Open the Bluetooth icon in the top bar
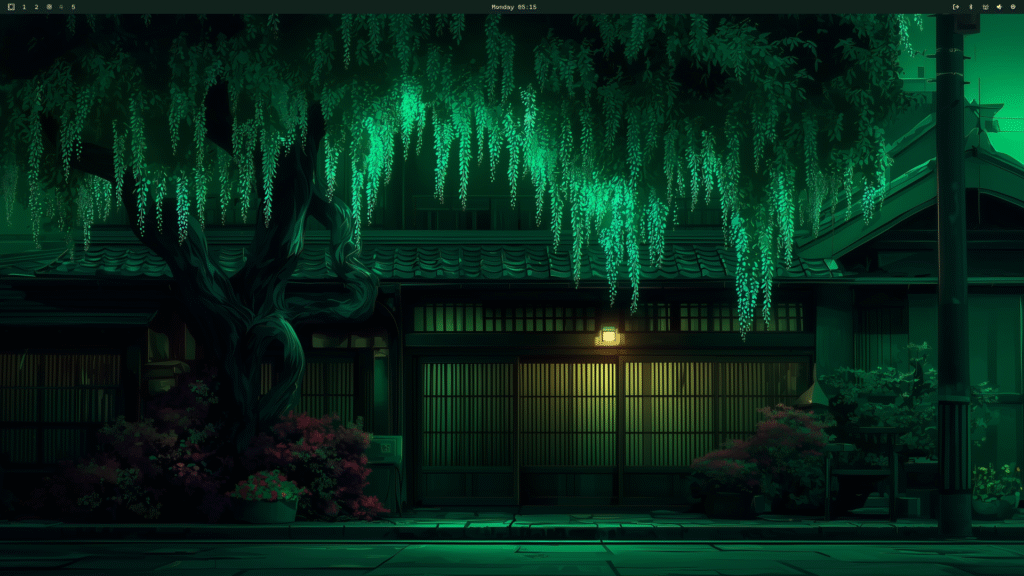Viewport: 1024px width, 576px height. [970, 7]
